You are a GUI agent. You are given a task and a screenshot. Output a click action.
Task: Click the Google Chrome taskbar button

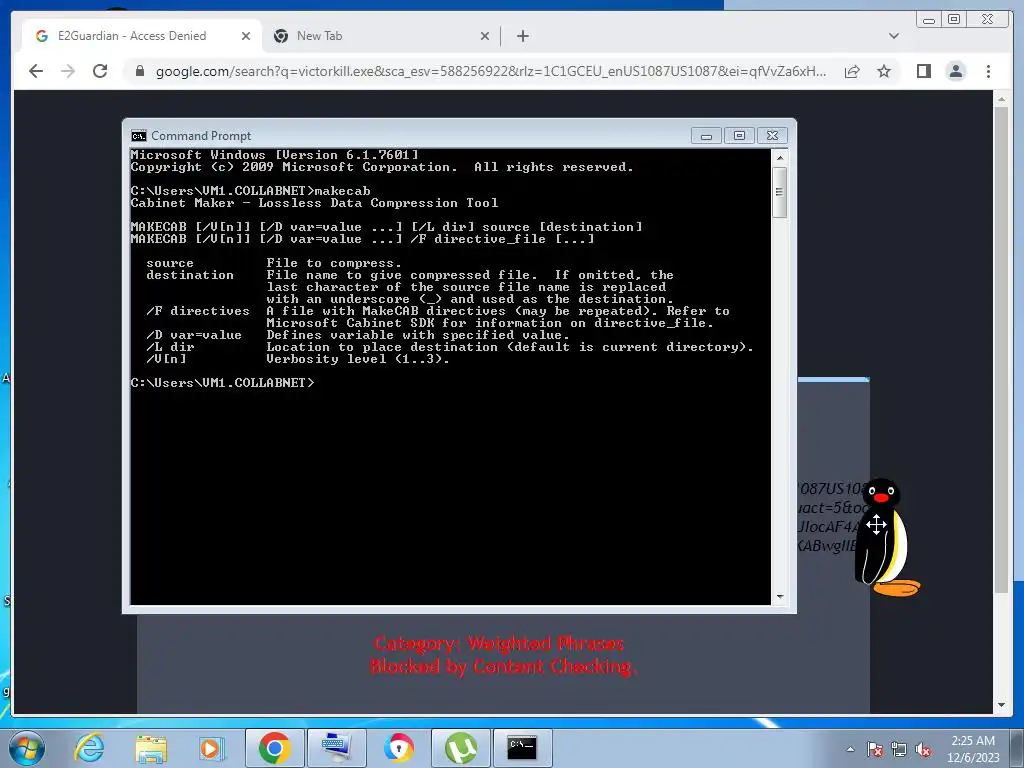pos(274,748)
